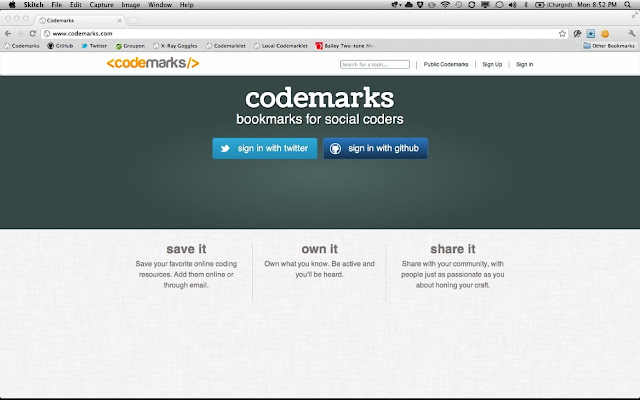Open the Wi-Fi status menu
This screenshot has width=640, height=400.
[445, 5]
